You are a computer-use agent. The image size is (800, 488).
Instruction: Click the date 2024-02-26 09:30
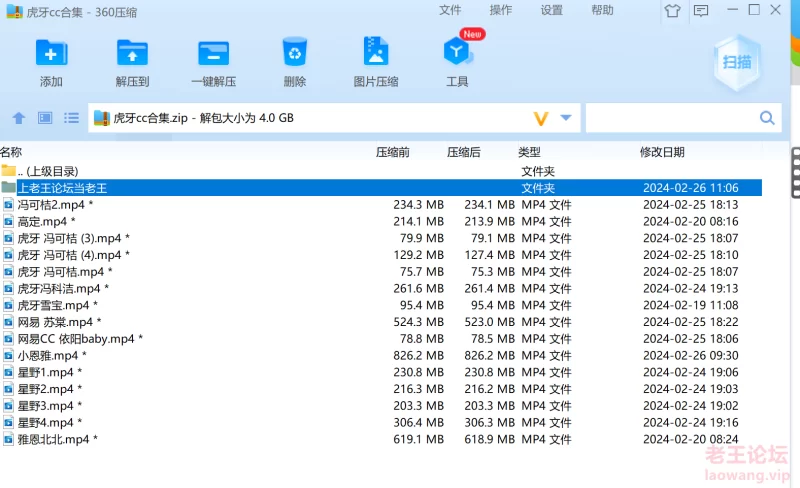coord(690,355)
